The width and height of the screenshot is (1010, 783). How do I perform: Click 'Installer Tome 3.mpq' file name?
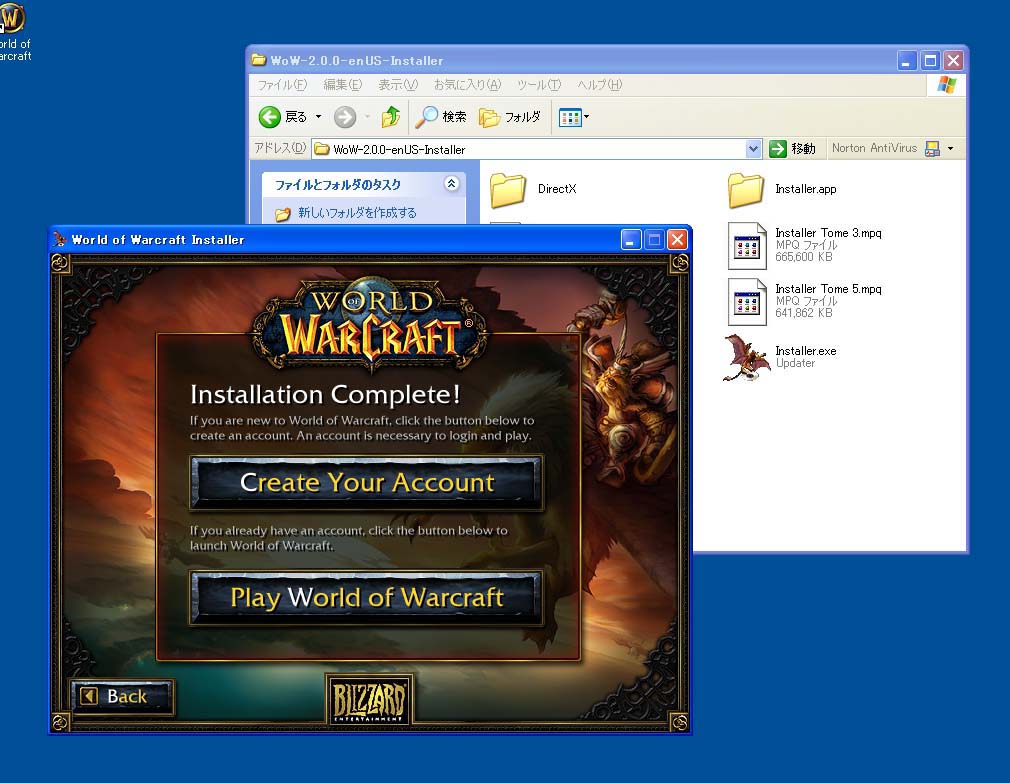[x=828, y=232]
